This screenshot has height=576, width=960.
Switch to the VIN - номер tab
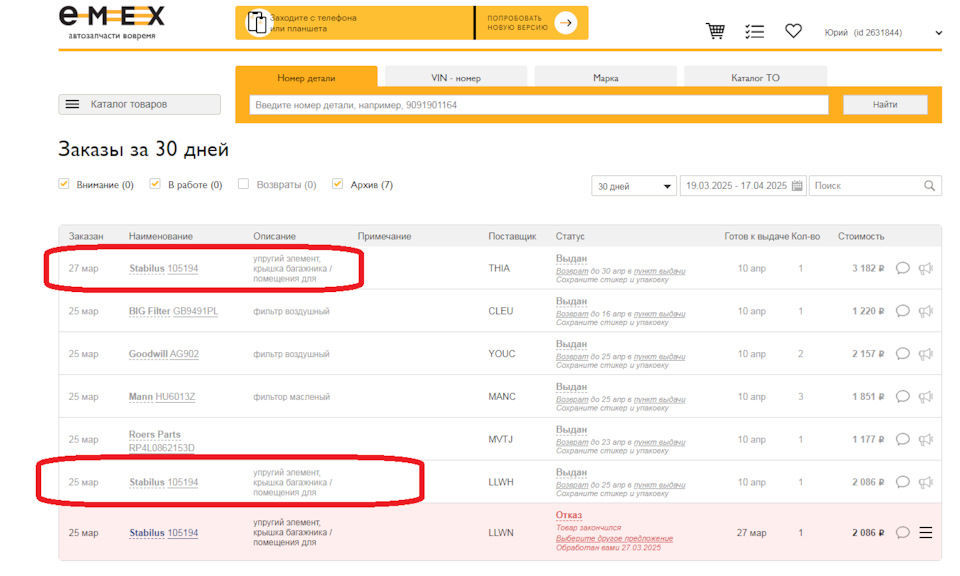456,77
